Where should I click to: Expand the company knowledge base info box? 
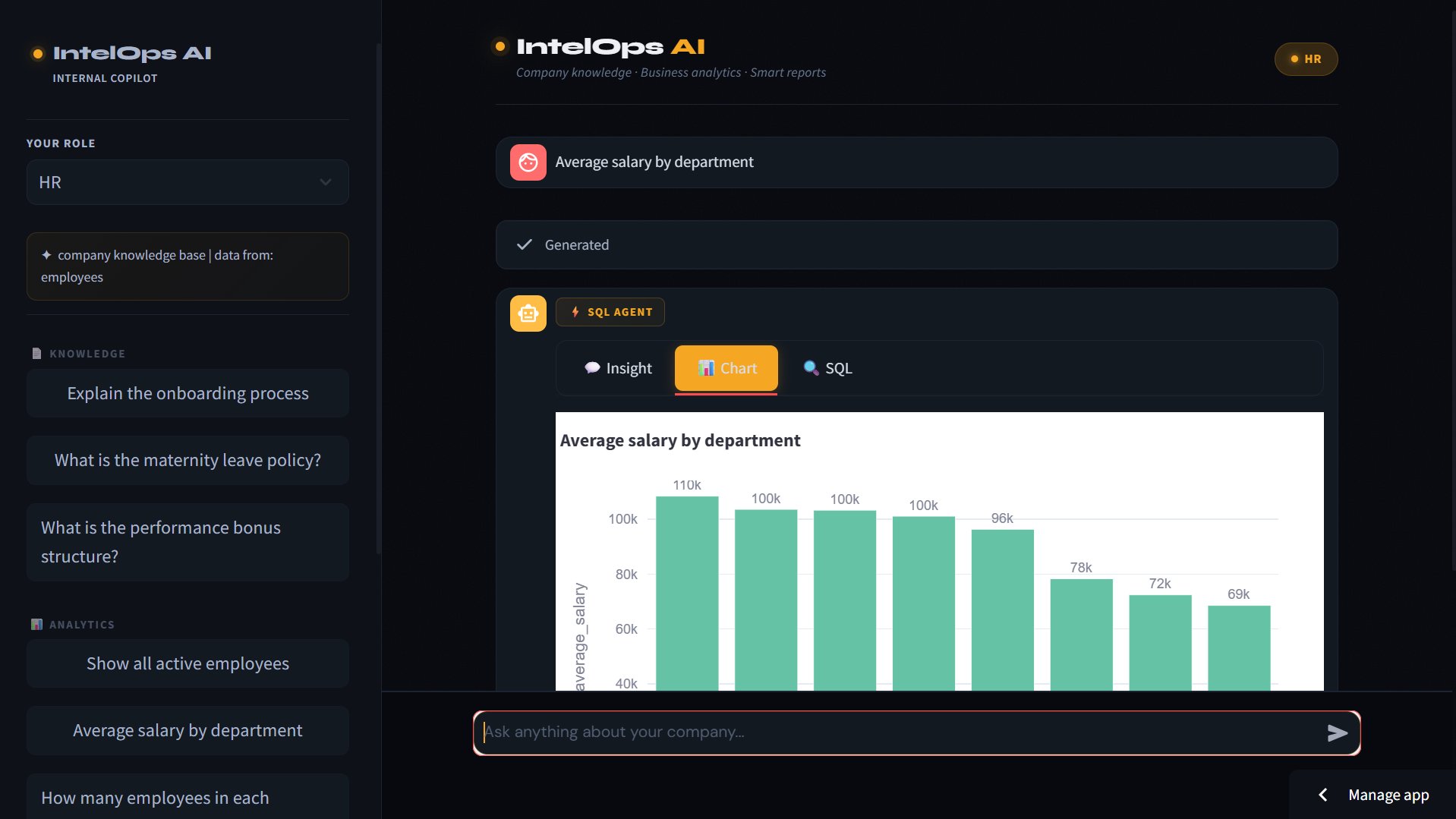(187, 266)
